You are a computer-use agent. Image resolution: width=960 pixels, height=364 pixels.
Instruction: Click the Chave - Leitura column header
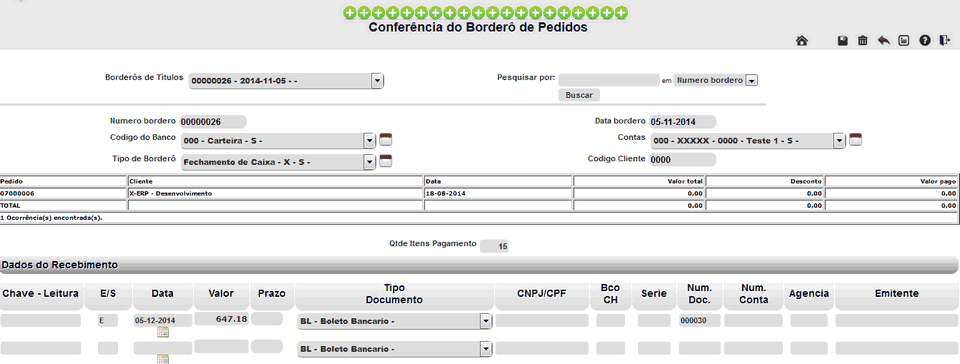(41, 294)
